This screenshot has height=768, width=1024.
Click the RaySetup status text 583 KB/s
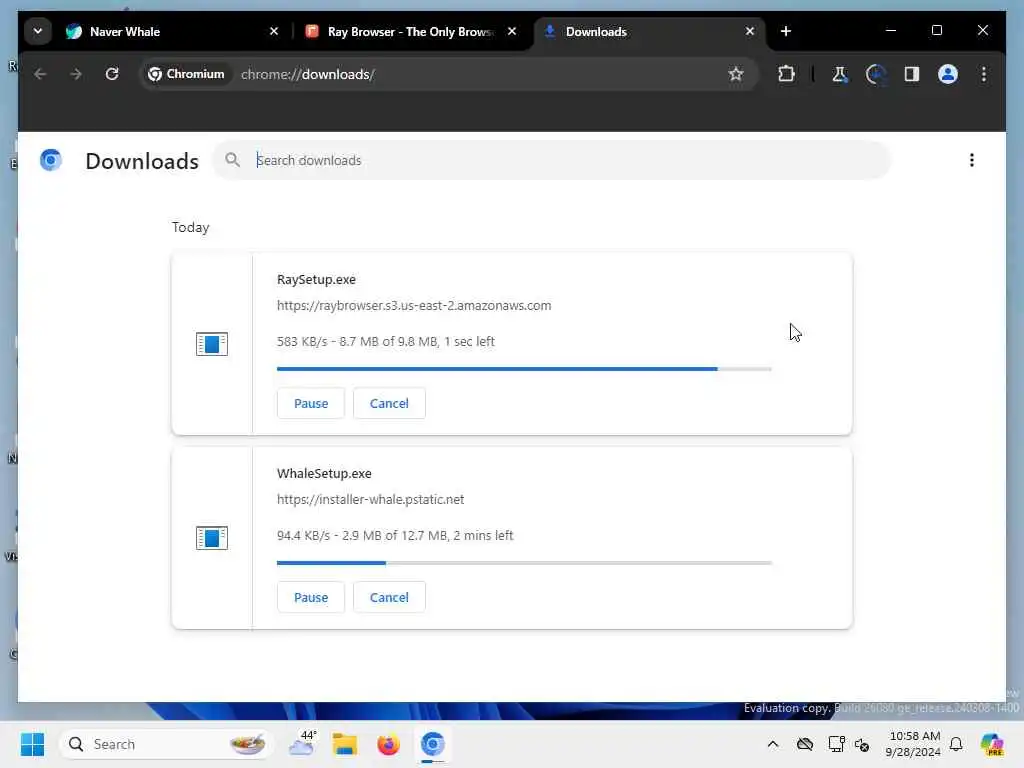pos(385,342)
